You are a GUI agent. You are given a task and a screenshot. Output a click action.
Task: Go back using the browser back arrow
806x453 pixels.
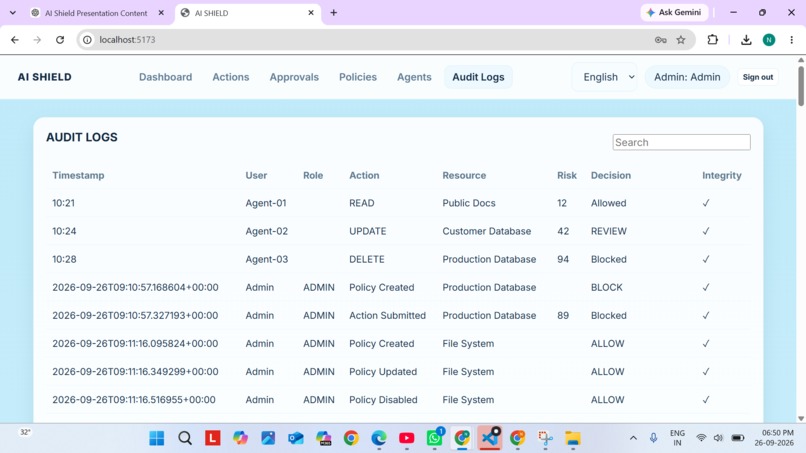point(15,40)
